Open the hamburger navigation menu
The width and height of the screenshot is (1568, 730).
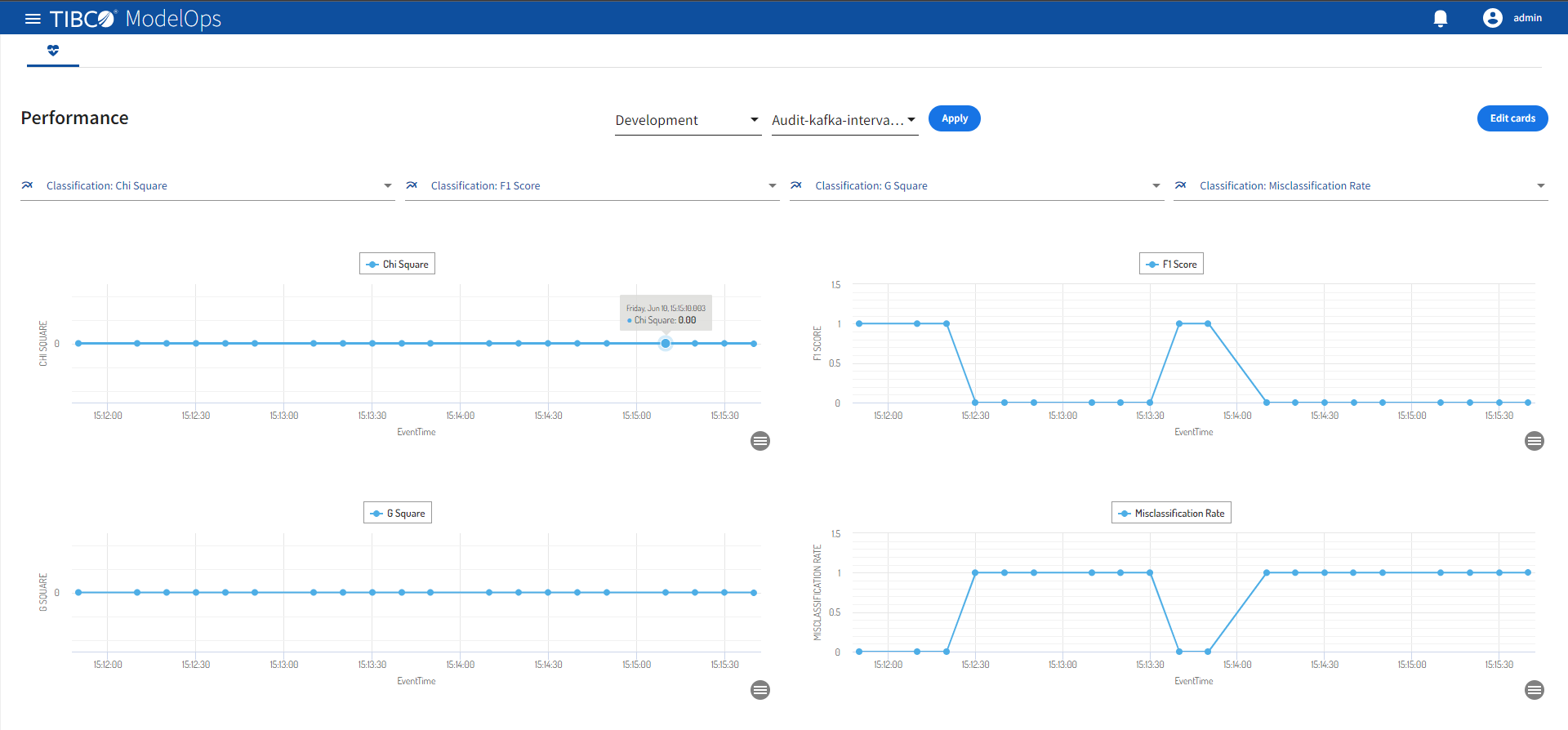(x=33, y=19)
